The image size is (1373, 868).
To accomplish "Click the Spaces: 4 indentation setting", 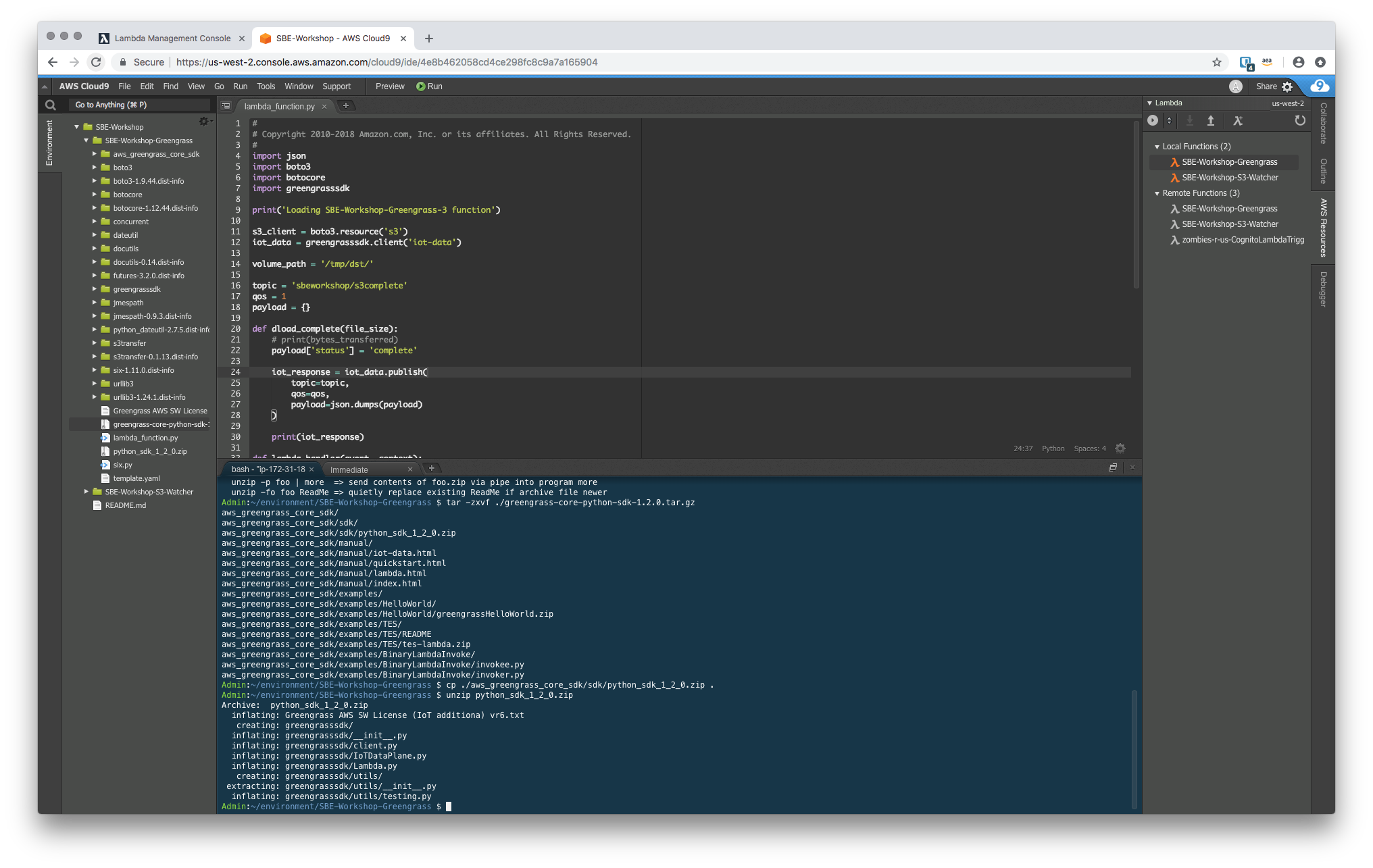I will [1090, 449].
